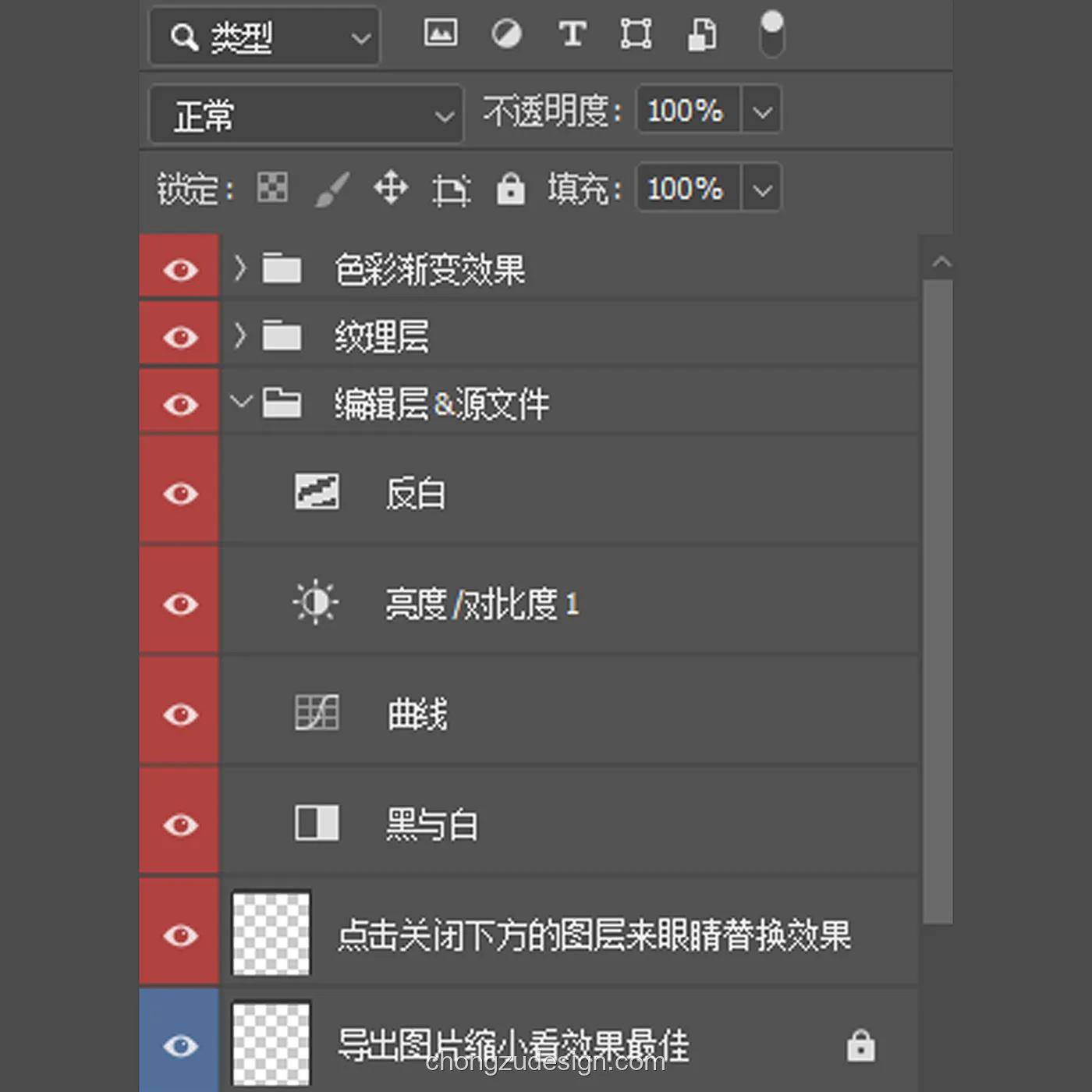Select the 导出图片缩小看效果最佳 layer name
This screenshot has height=1092, width=1092.
514,1046
